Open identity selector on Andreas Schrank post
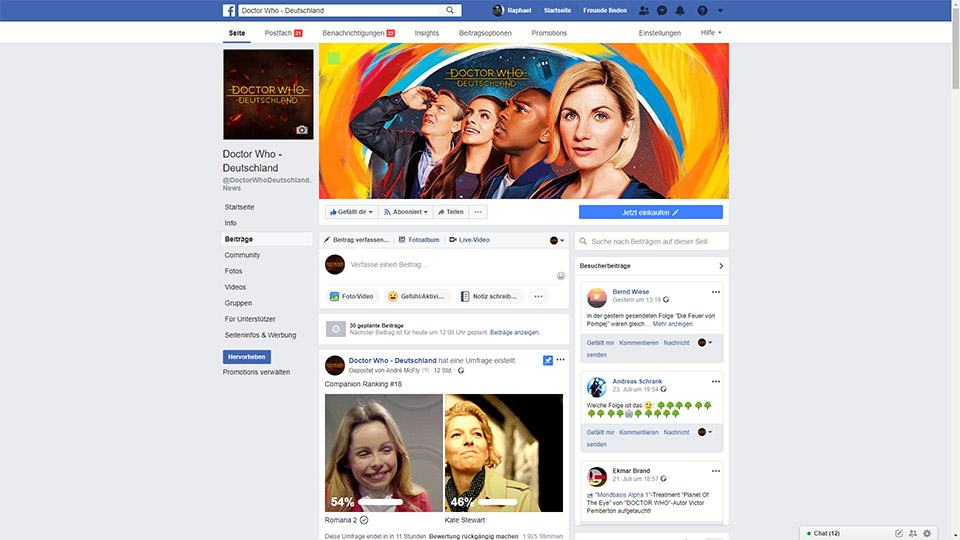The height and width of the screenshot is (540, 960). [x=705, y=432]
